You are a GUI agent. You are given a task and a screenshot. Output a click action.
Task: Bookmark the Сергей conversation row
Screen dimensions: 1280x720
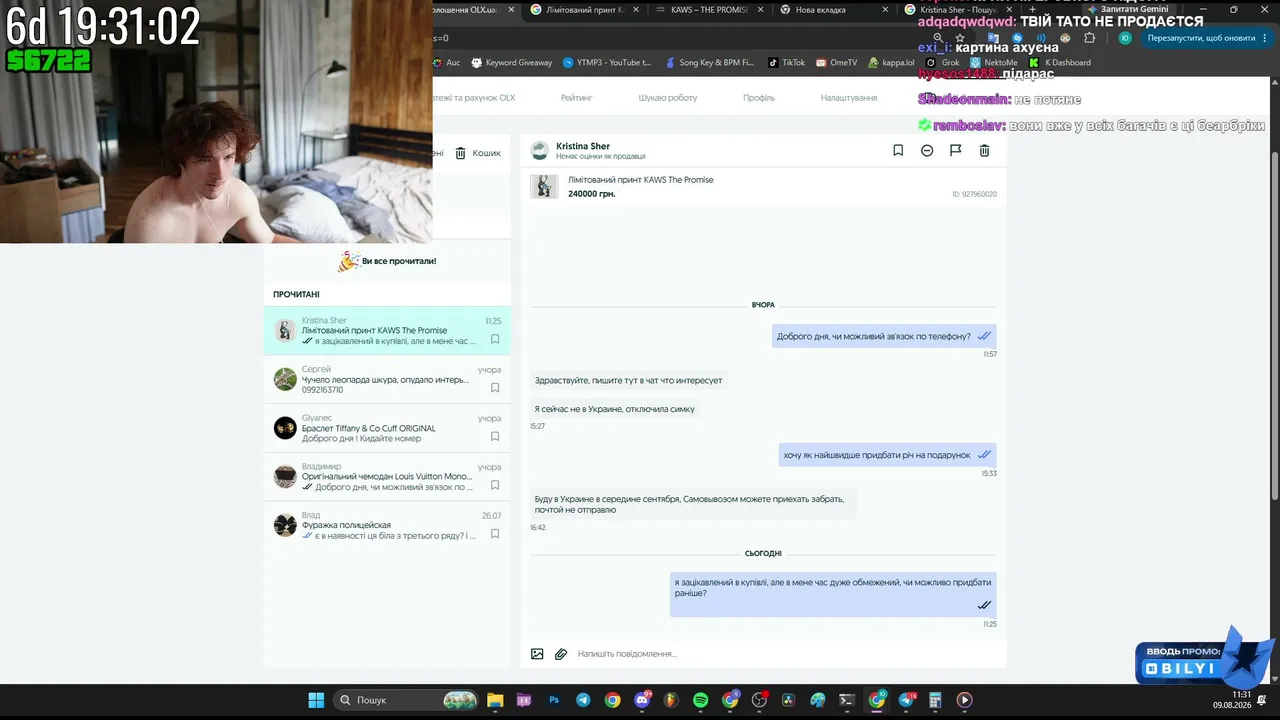(x=495, y=388)
